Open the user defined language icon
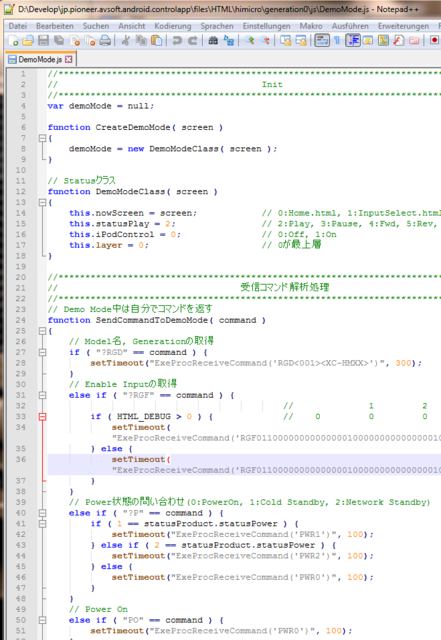Image resolution: width=441 pixels, height=640 pixels. click(x=368, y=40)
